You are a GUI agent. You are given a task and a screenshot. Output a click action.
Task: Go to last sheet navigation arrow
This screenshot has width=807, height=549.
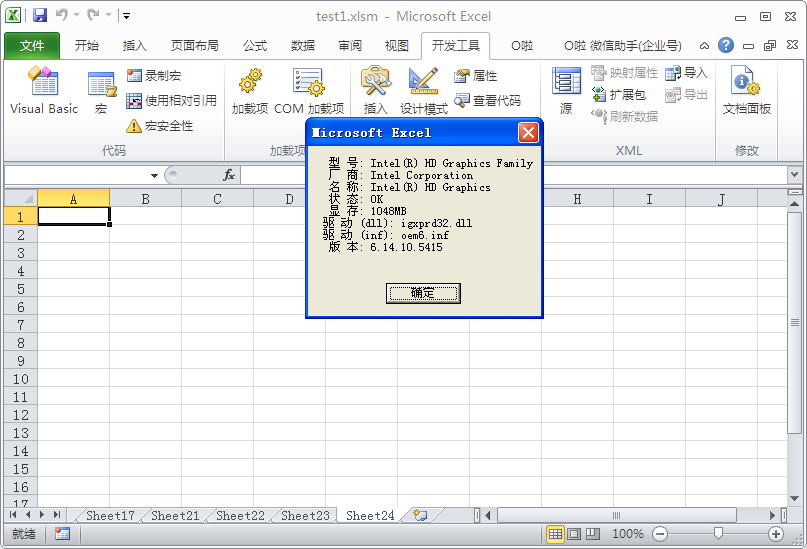[57, 515]
